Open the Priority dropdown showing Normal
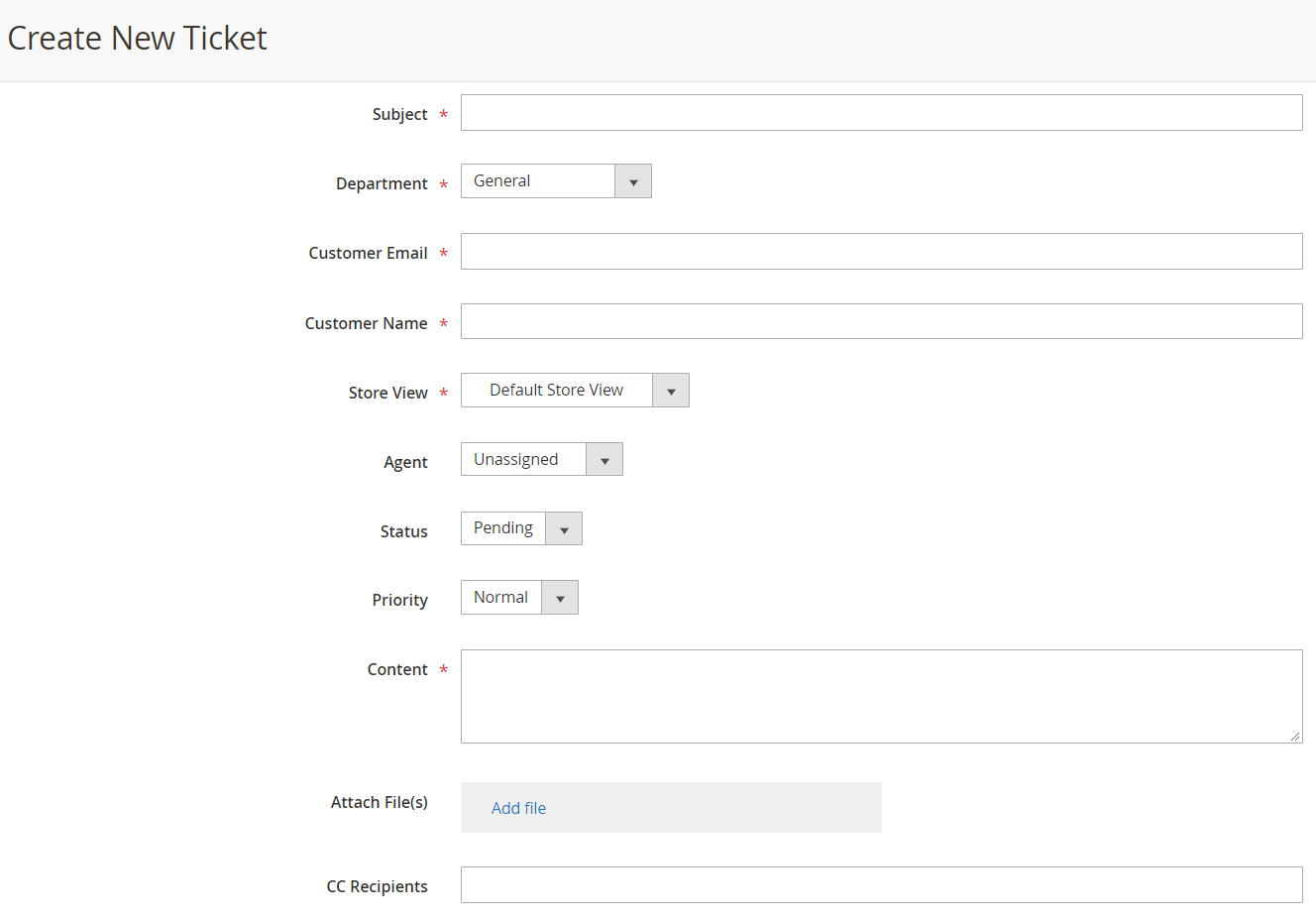This screenshot has width=1316, height=919. [519, 598]
